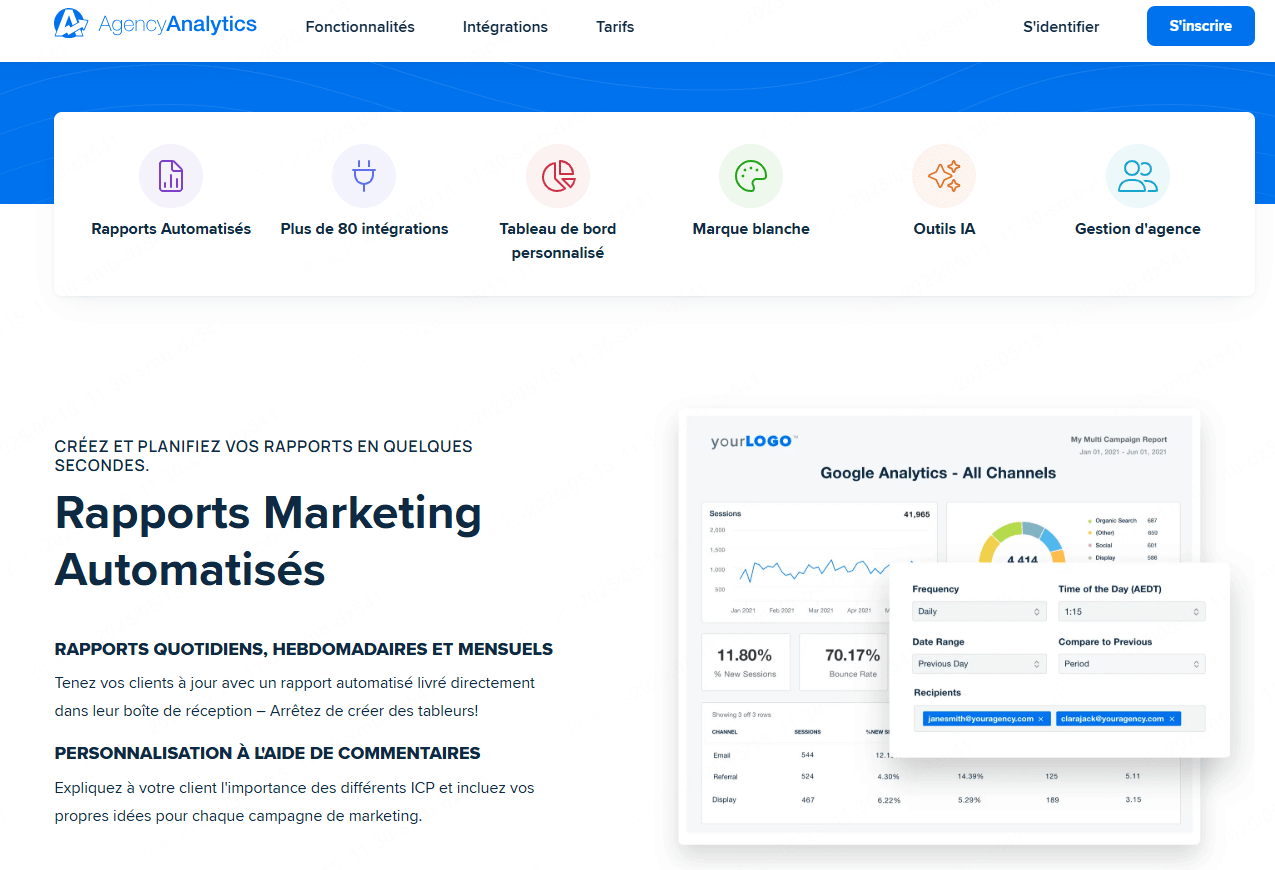Viewport: 1275px width, 870px height.
Task: Open the Time of the Day dropdown
Action: click(1132, 611)
